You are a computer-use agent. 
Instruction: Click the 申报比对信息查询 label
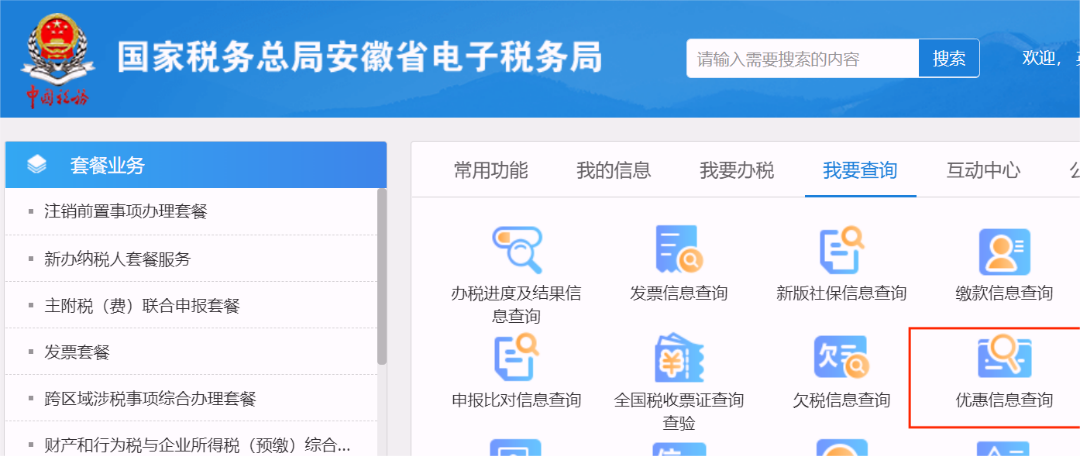click(517, 400)
